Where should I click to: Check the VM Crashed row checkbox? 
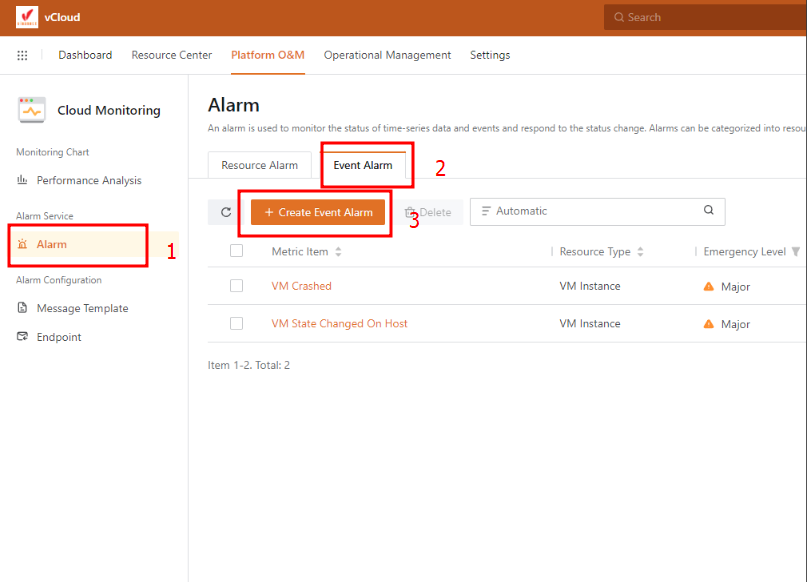[237, 286]
